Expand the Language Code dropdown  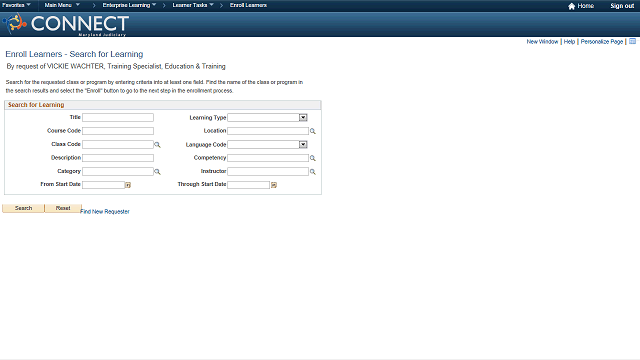pos(303,144)
